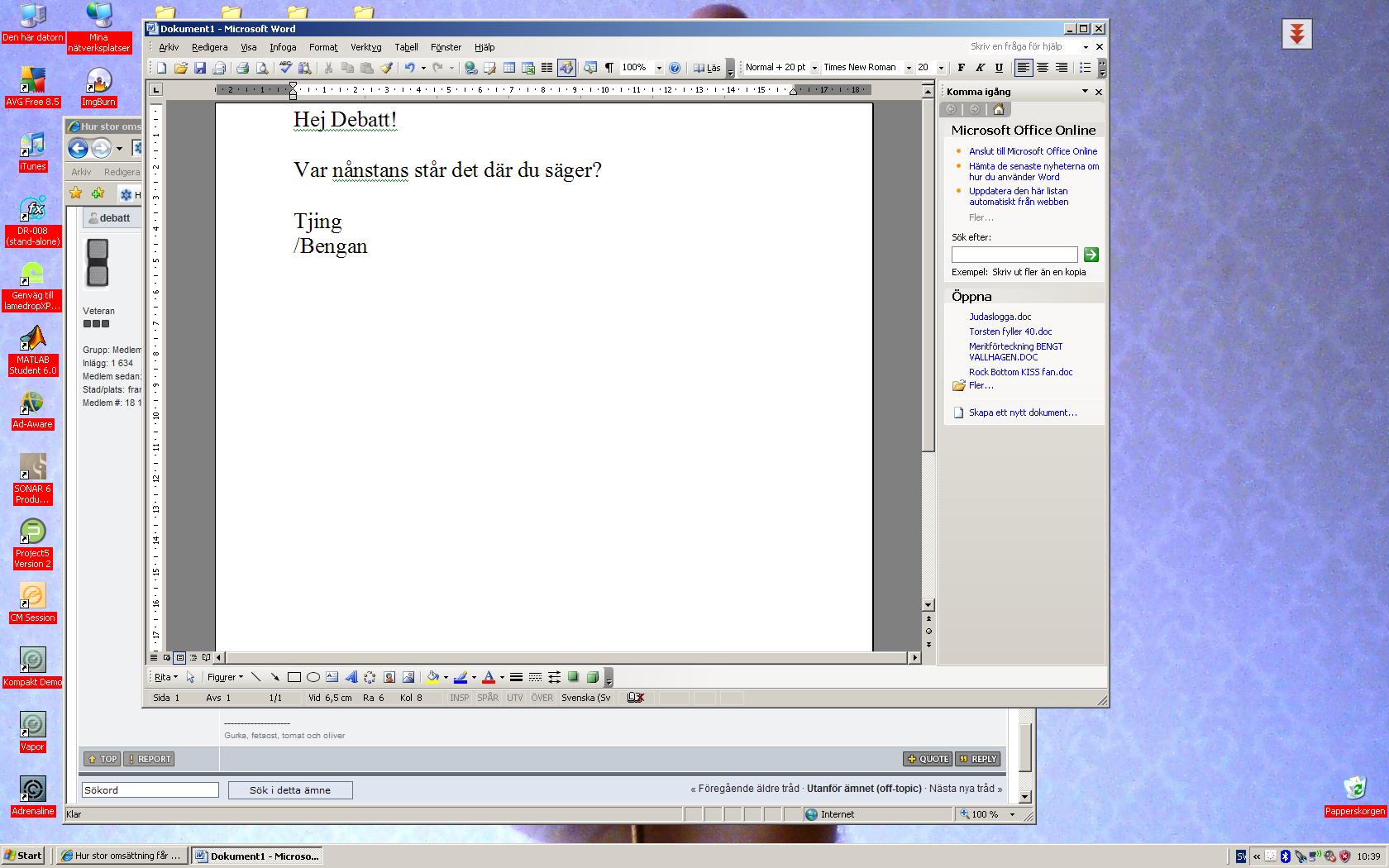Select the Format Painter brush
The width and height of the screenshot is (1389, 868).
click(x=386, y=68)
